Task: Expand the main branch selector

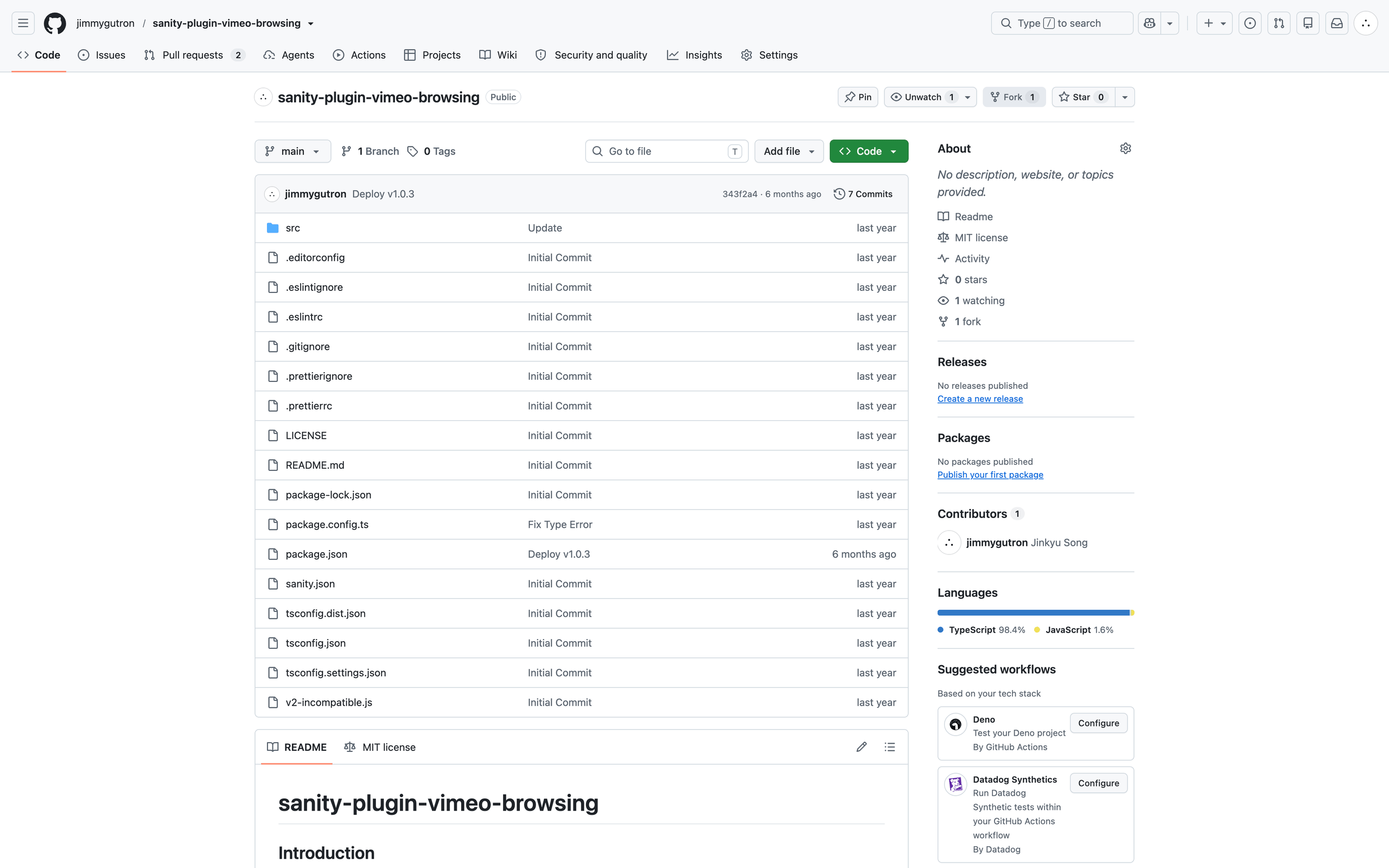Action: click(x=293, y=151)
